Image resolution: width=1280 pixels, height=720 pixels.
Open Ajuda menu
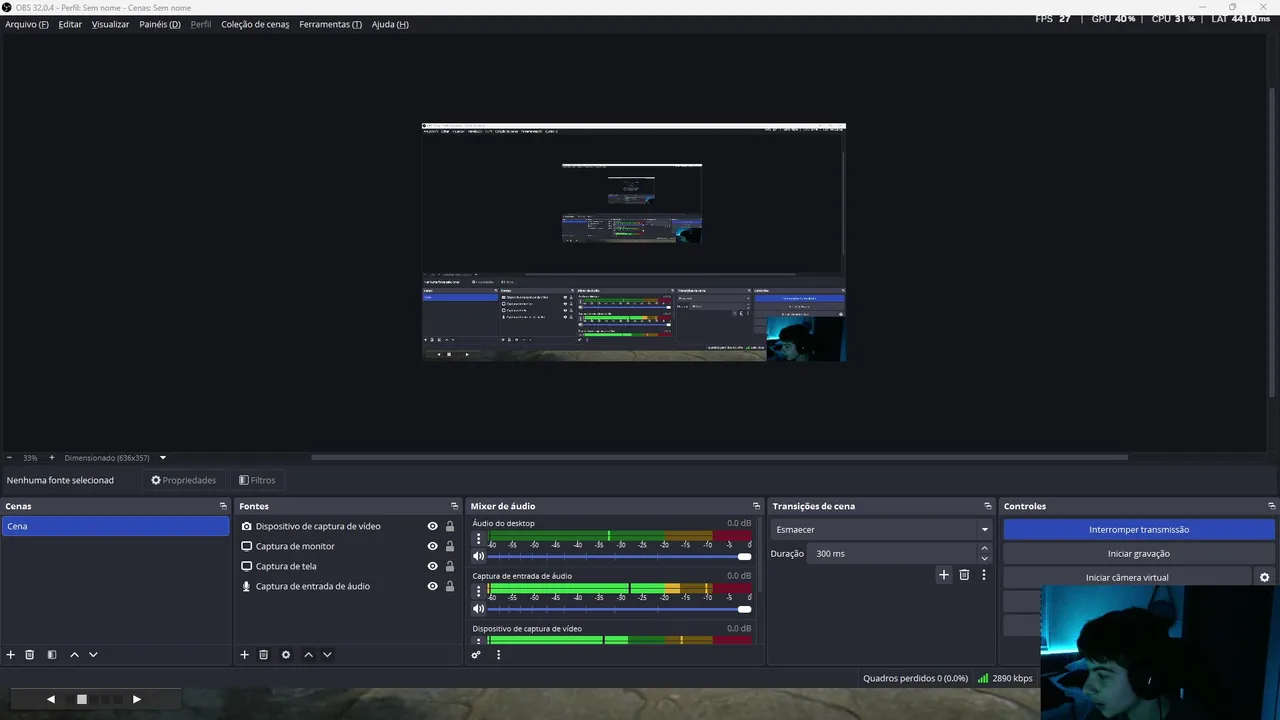[x=390, y=24]
